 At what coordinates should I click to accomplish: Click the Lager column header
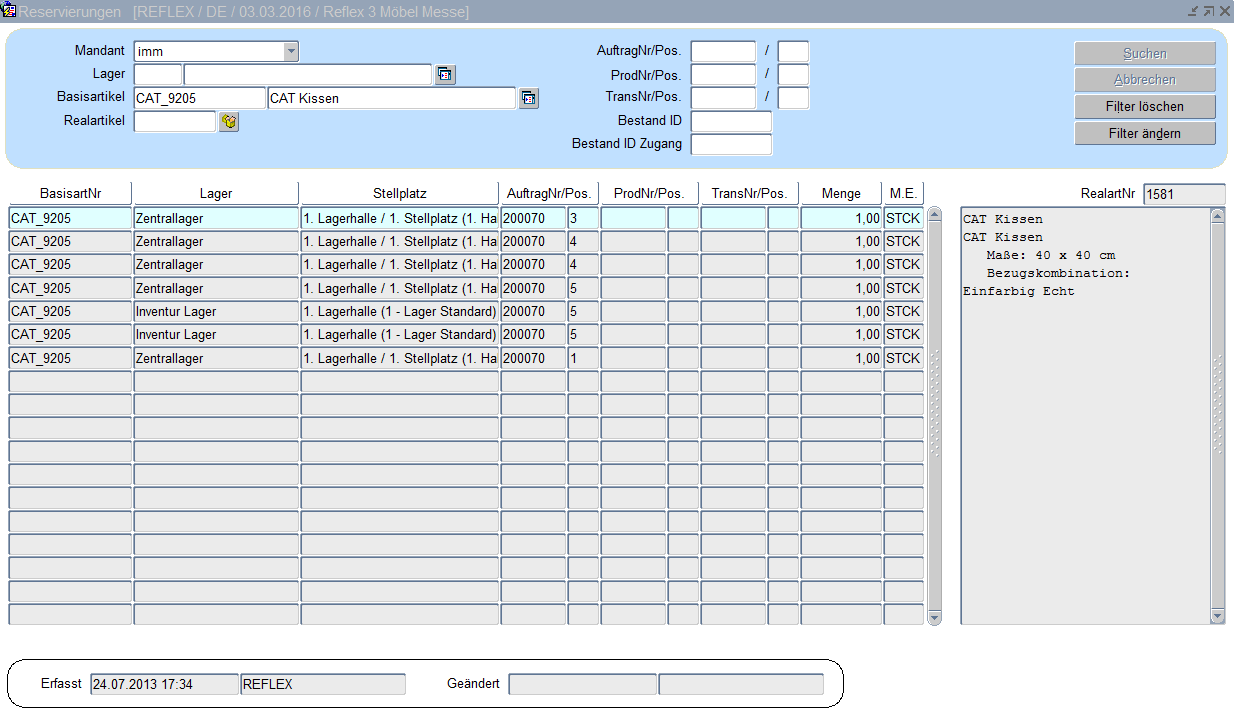(216, 193)
